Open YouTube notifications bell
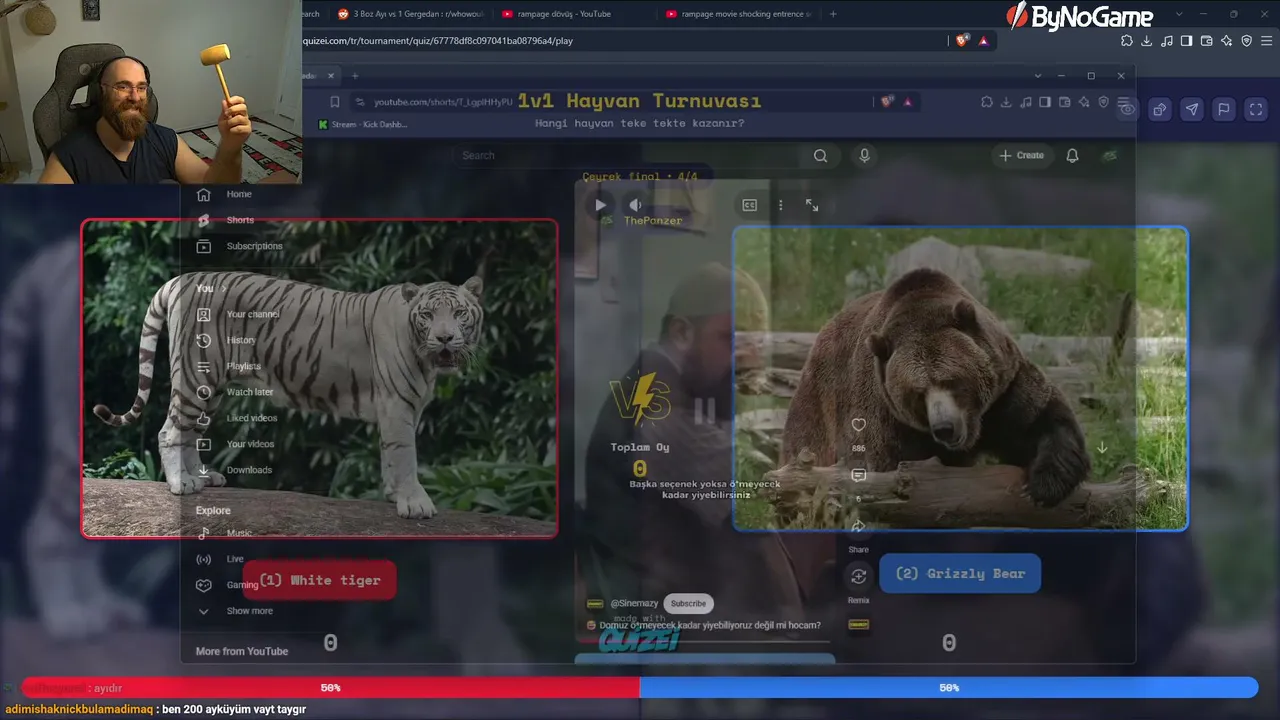 pos(1072,155)
